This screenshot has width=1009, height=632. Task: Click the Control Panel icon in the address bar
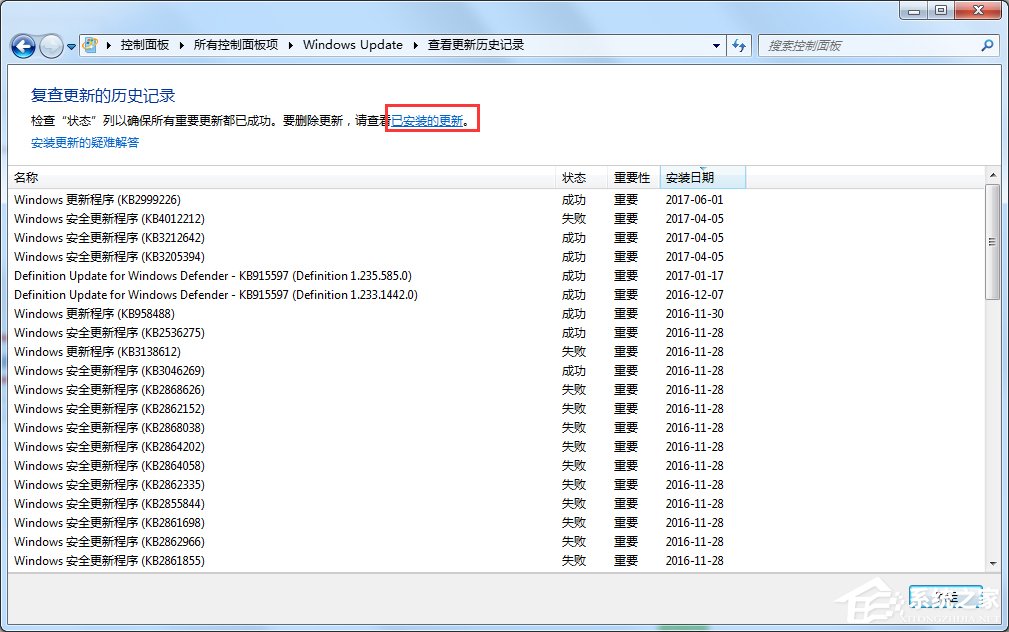tap(89, 44)
